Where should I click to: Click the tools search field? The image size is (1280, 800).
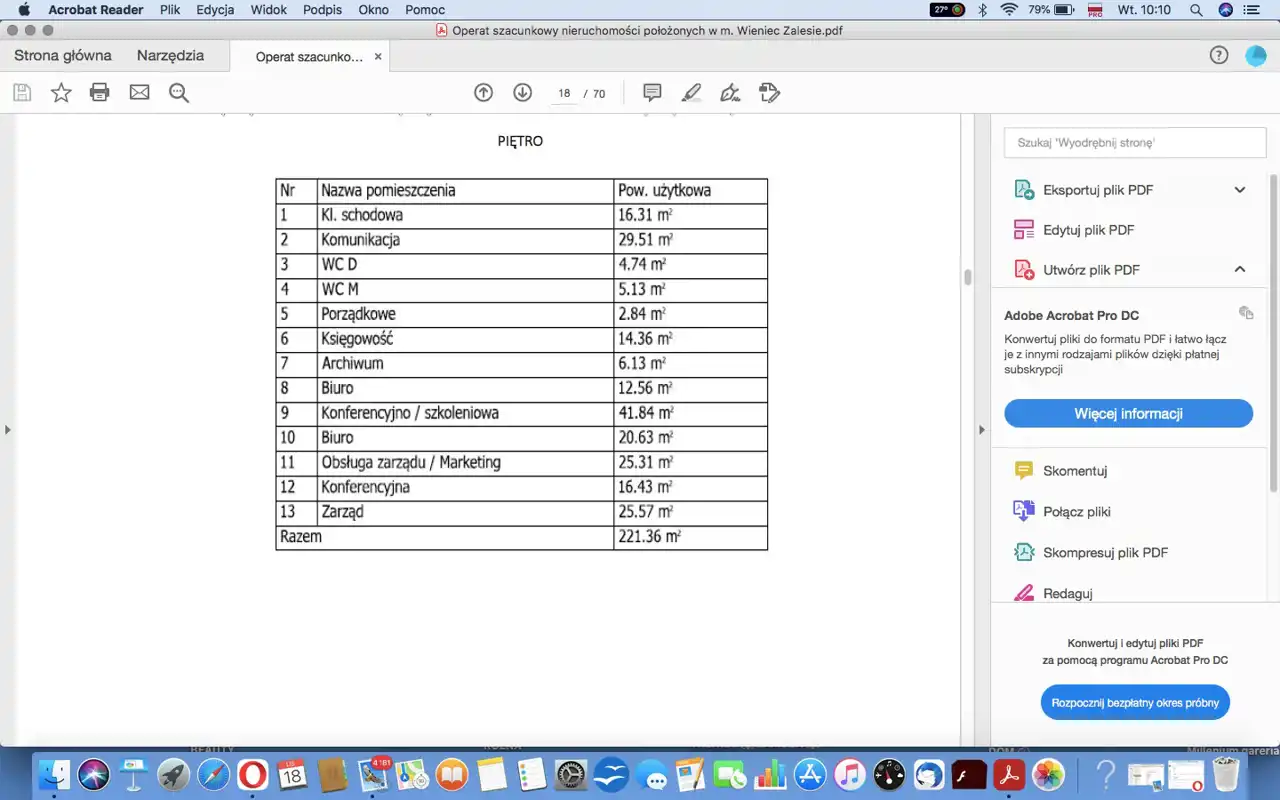click(x=1130, y=143)
